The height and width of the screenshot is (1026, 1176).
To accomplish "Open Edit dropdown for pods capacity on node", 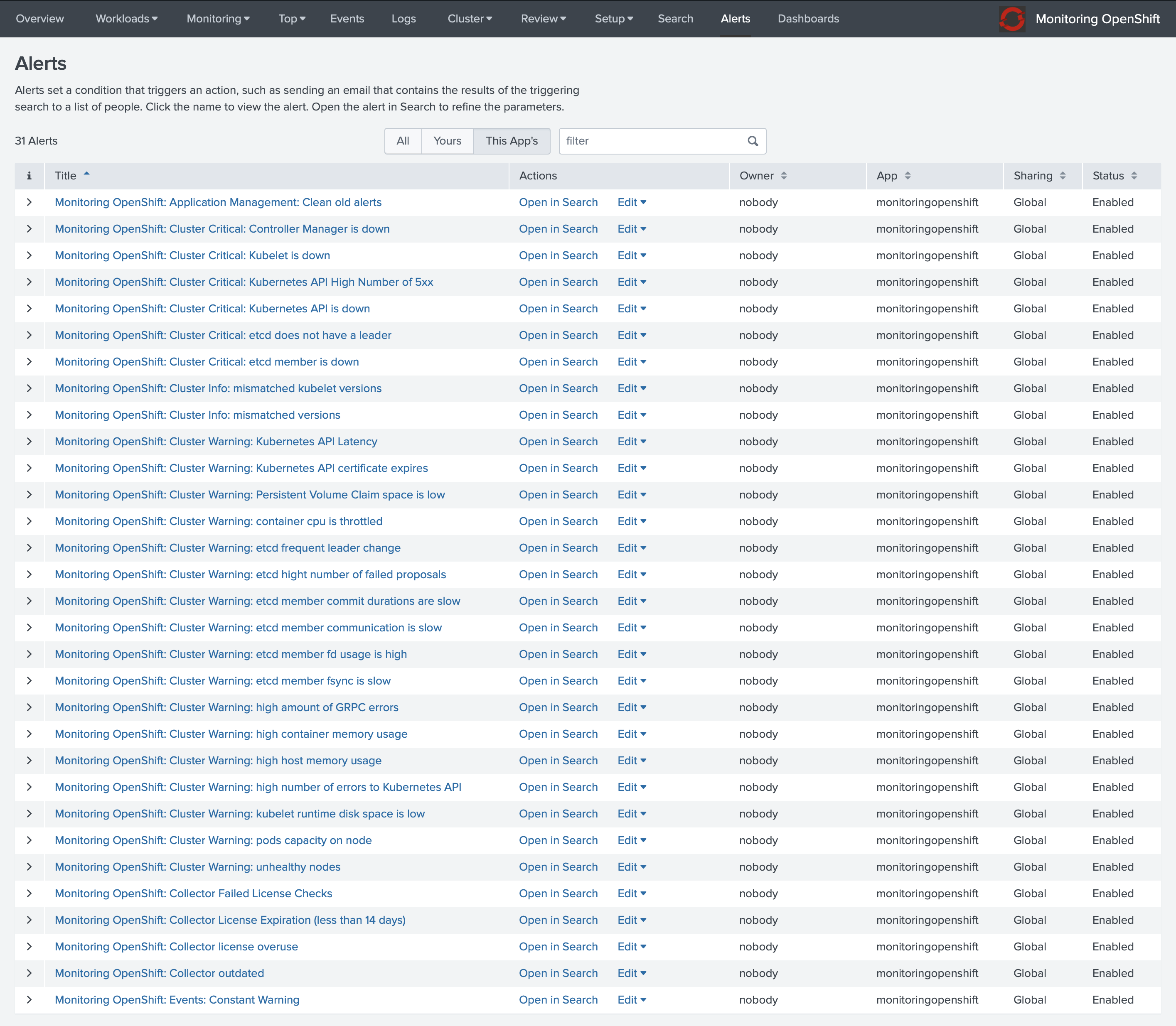I will pyautogui.click(x=632, y=840).
